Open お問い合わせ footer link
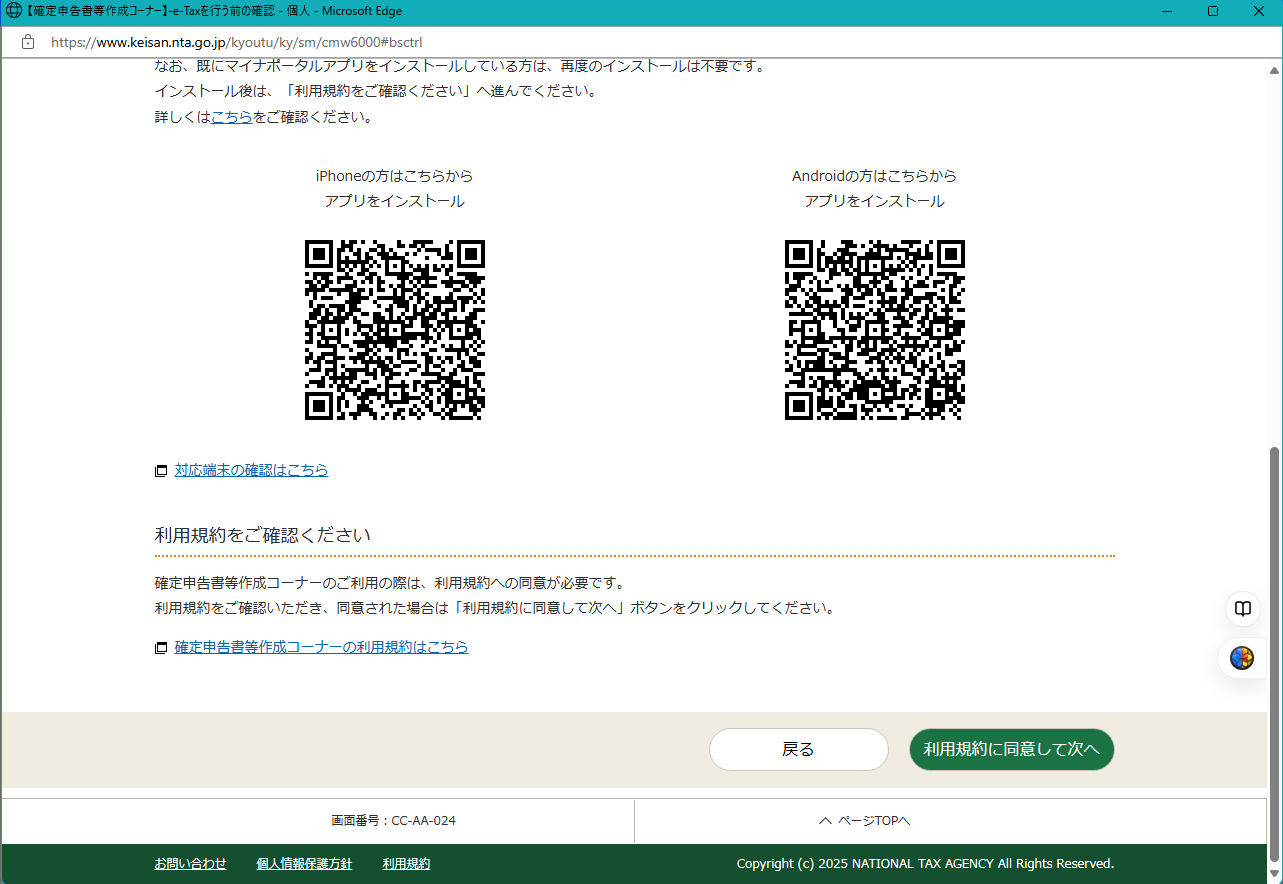 190,864
